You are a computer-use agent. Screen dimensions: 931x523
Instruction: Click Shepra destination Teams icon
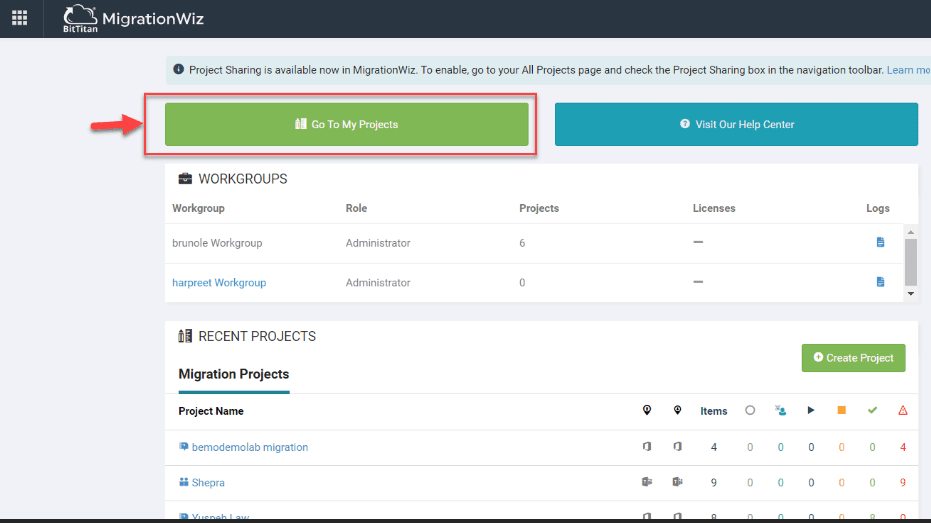pos(677,482)
